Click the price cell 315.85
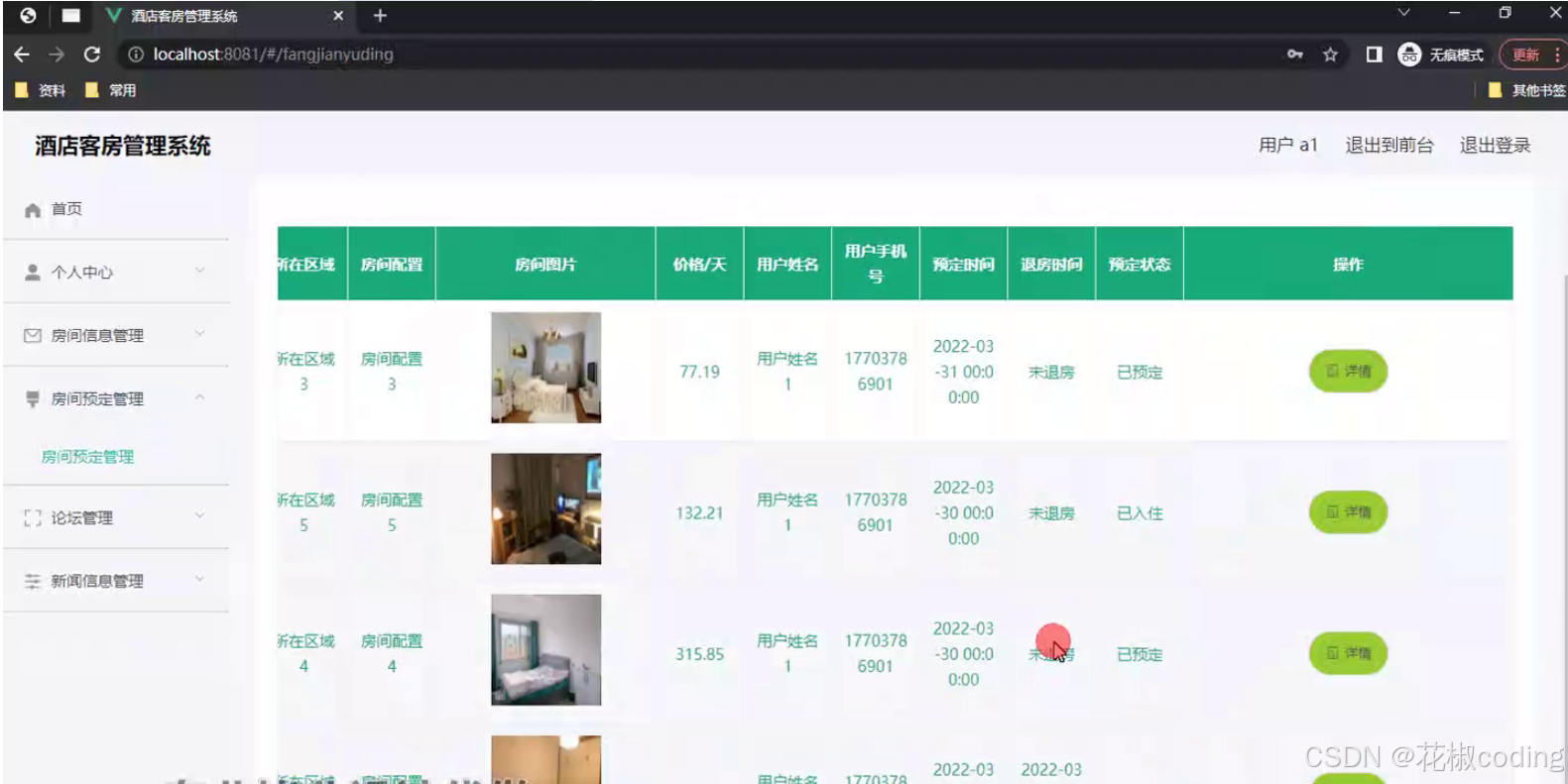 [x=700, y=654]
